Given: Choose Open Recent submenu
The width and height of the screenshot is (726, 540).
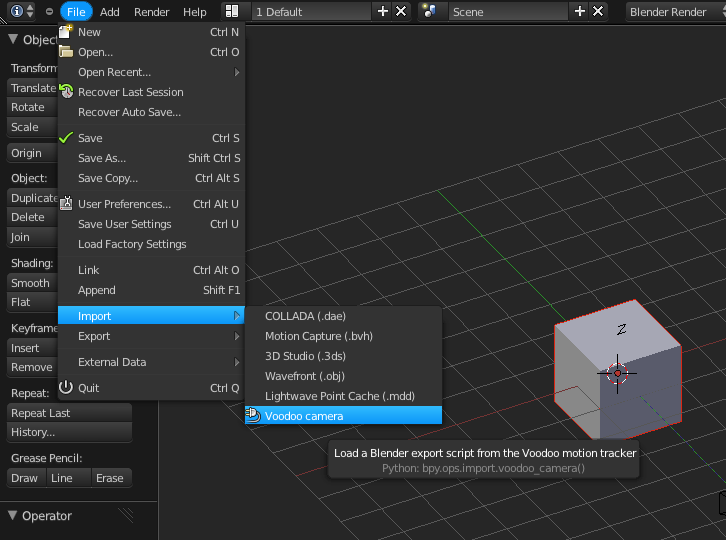Looking at the screenshot, I should click(151, 72).
